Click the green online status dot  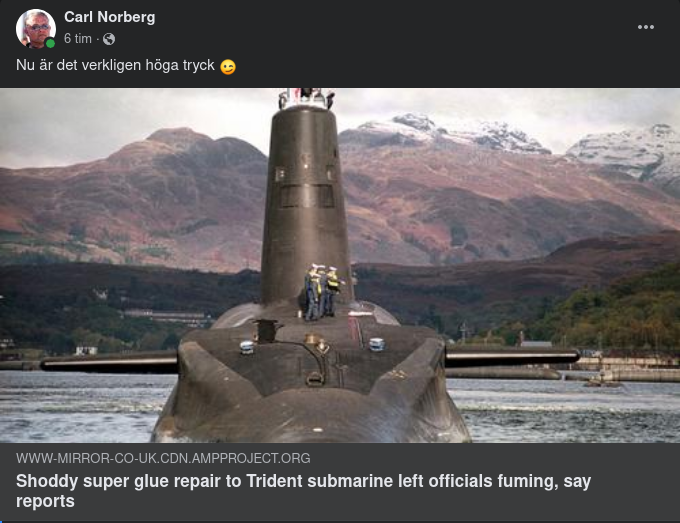50,43
